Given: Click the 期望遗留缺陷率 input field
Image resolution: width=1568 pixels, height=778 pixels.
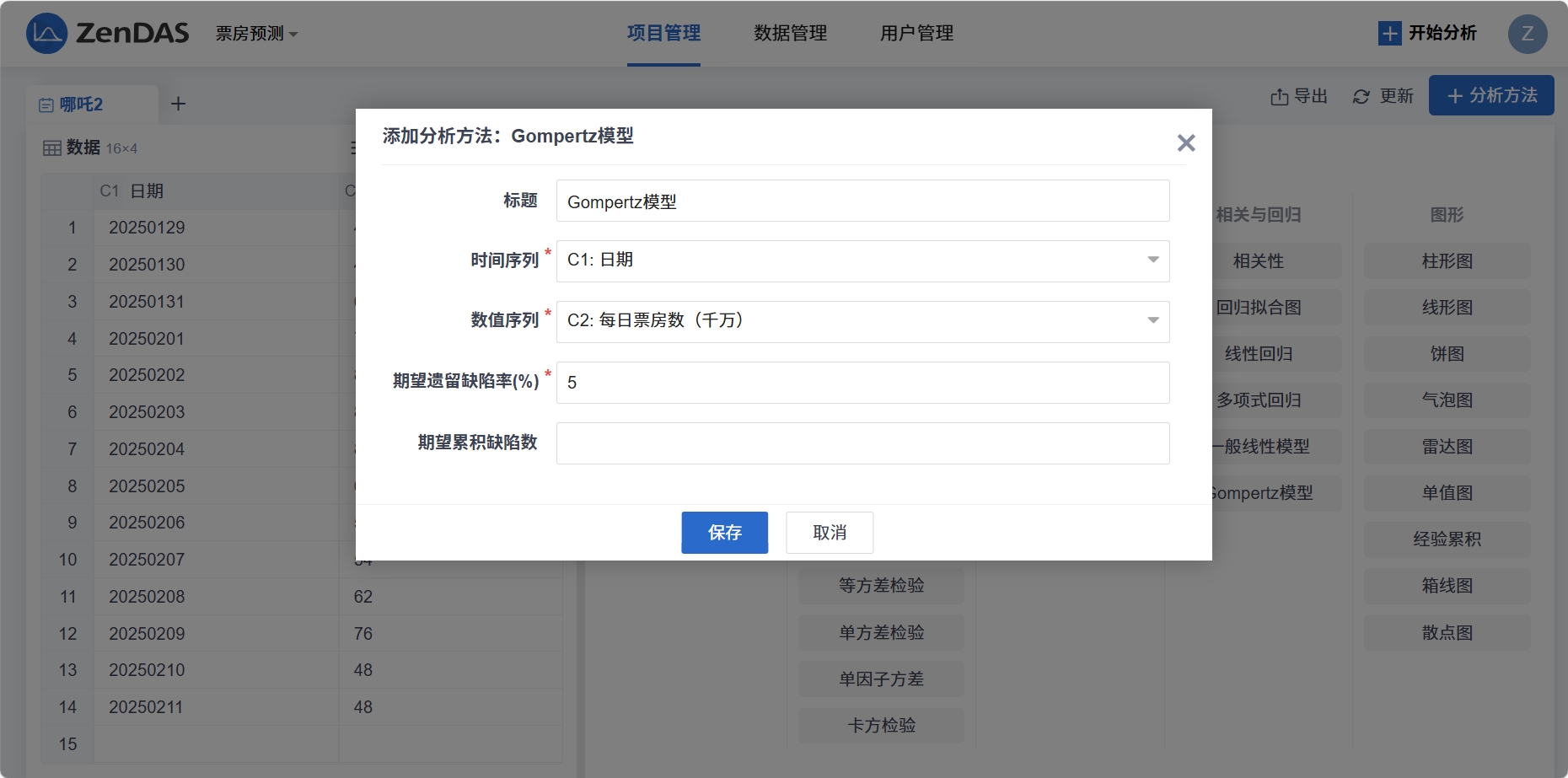Looking at the screenshot, I should pos(862,383).
